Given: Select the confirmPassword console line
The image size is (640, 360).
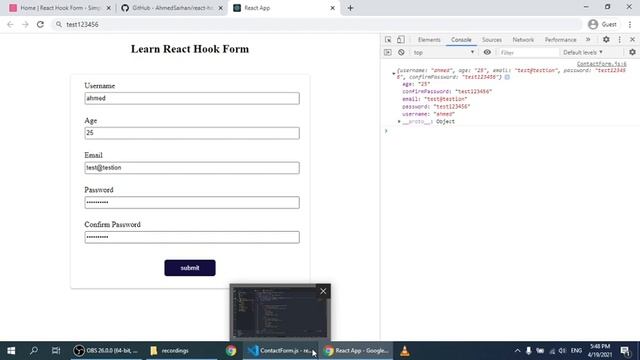Looking at the screenshot, I should click(x=447, y=92).
